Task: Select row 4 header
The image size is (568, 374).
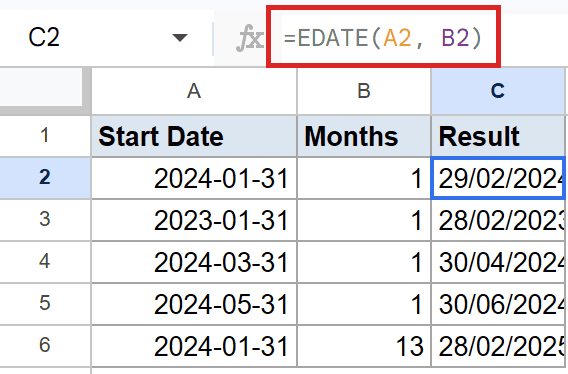Action: [45, 261]
